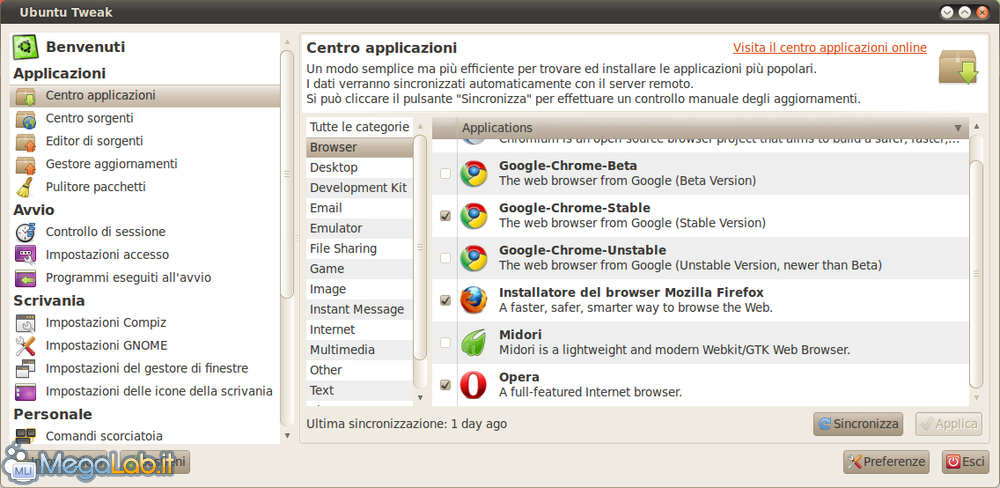Select the Development Kit category

pyautogui.click(x=359, y=188)
